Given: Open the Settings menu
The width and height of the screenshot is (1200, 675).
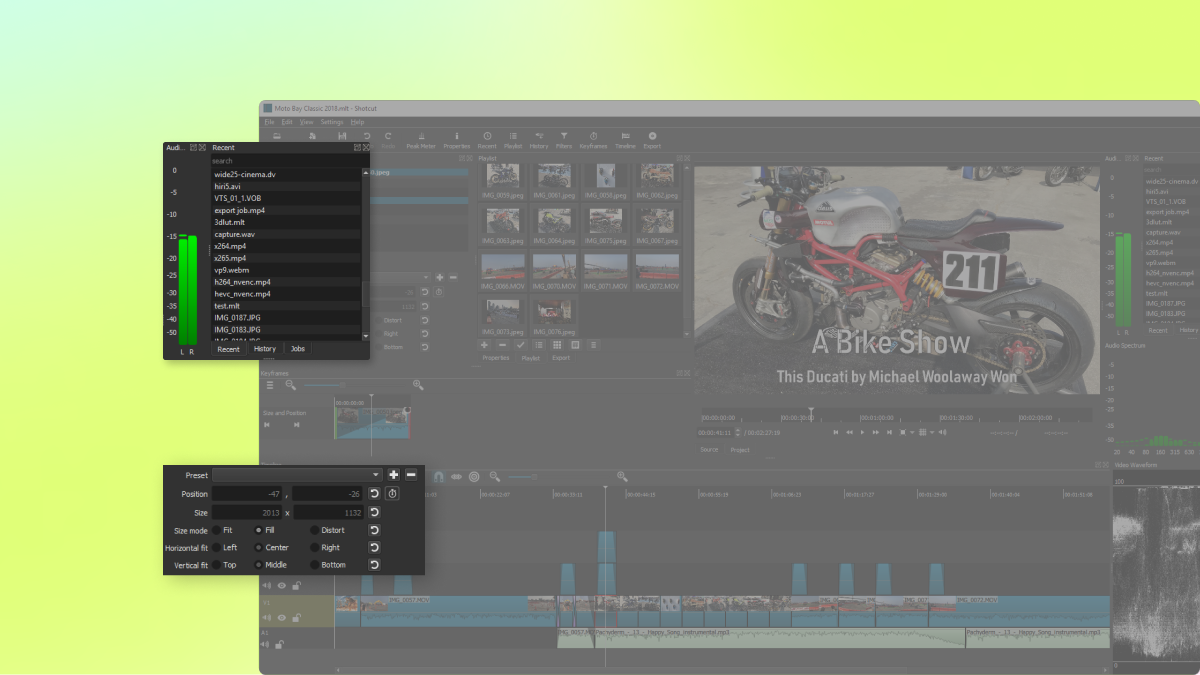Looking at the screenshot, I should coord(332,122).
